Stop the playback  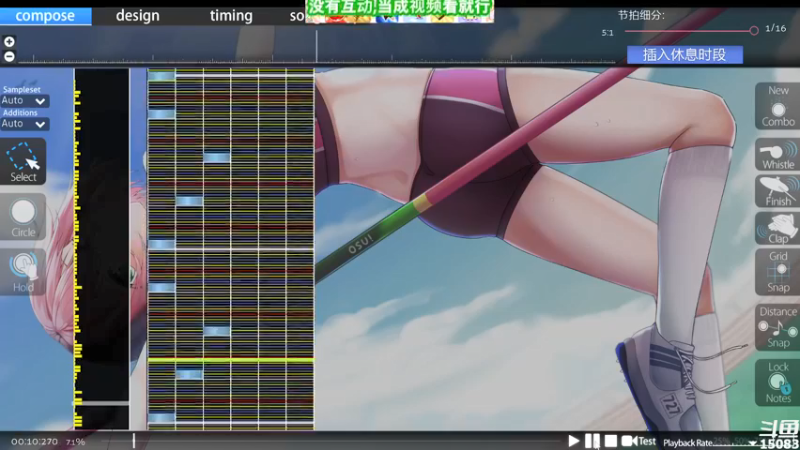(x=611, y=441)
